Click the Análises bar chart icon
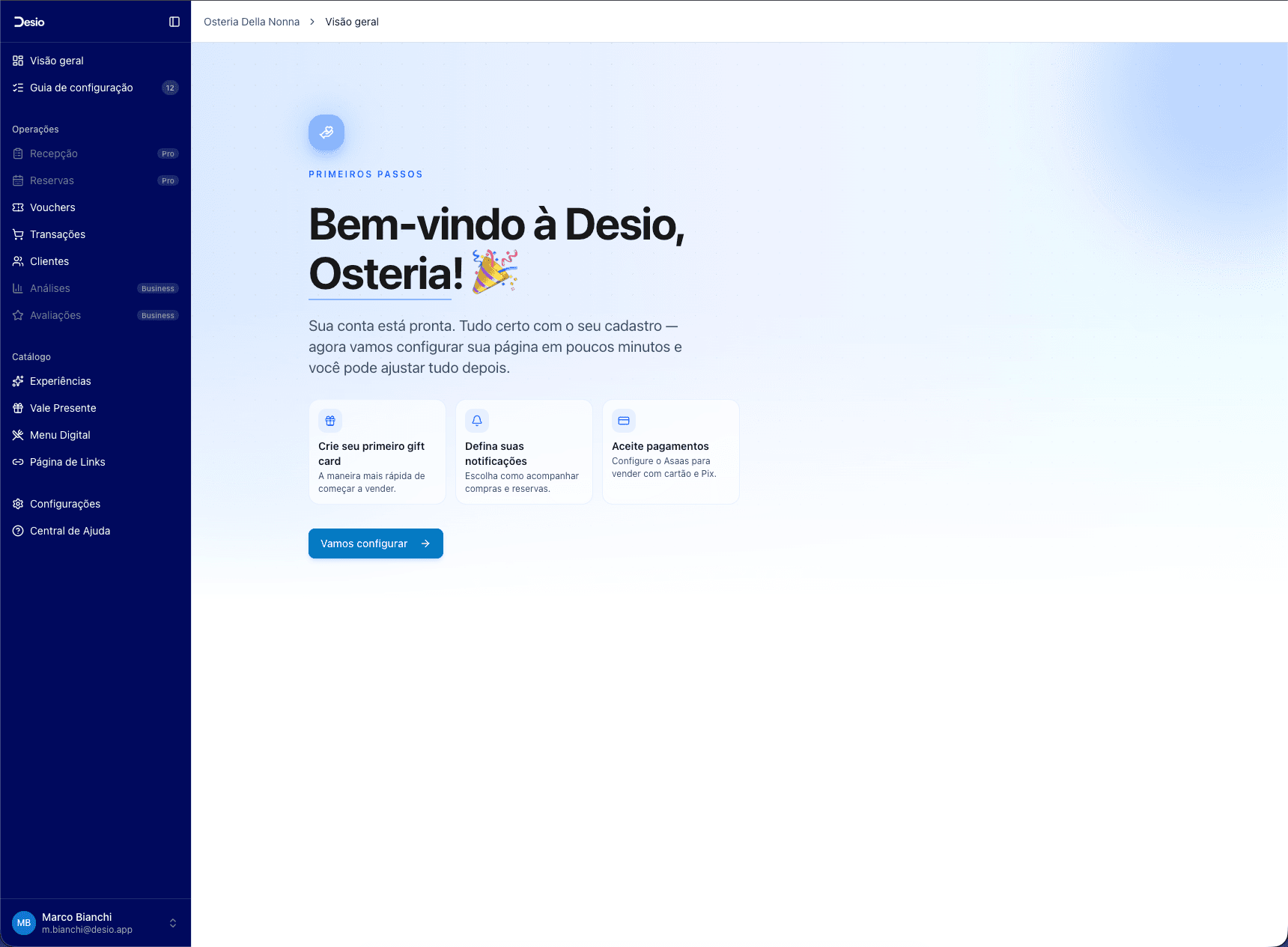Screen dimensions: 1288x947 click(x=18, y=288)
